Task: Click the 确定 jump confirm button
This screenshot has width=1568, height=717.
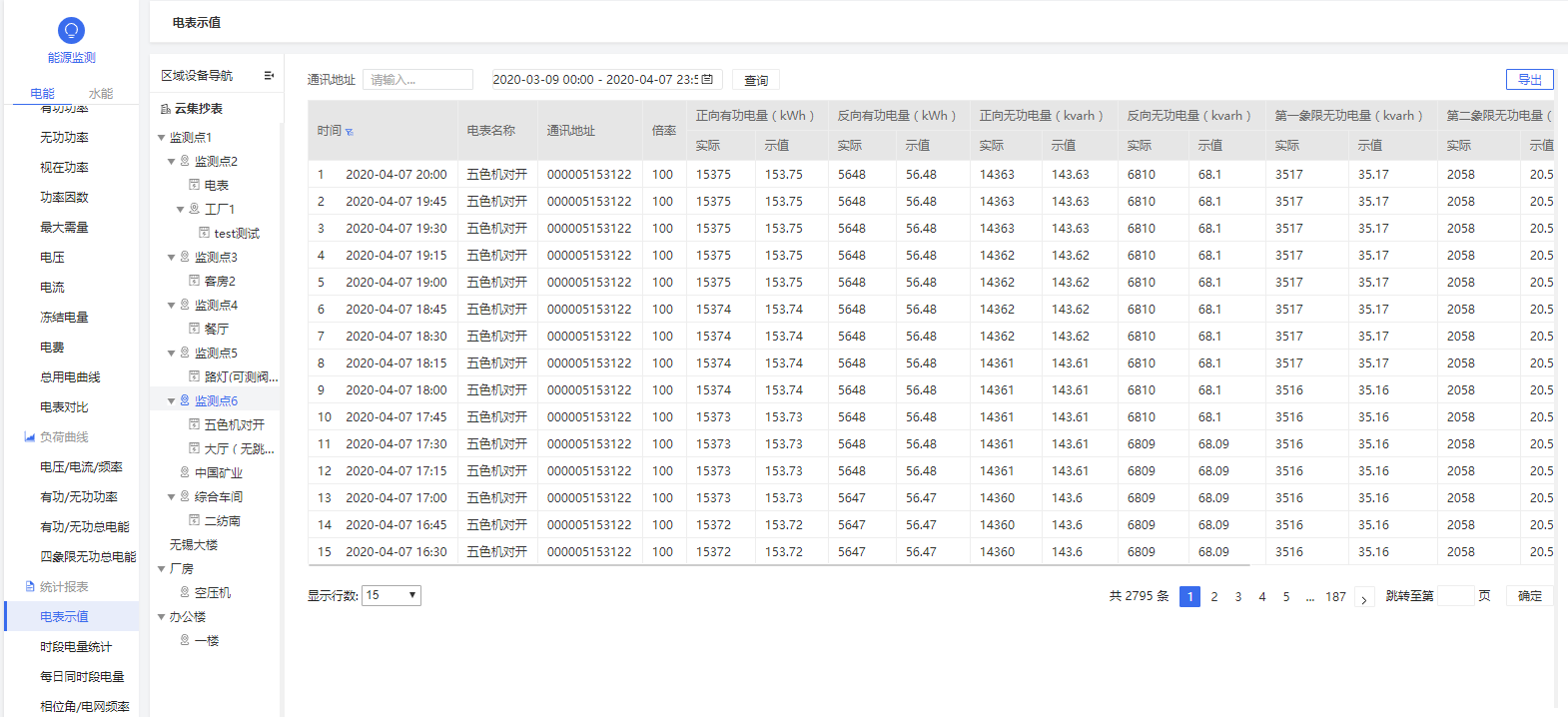Action: tap(1530, 596)
